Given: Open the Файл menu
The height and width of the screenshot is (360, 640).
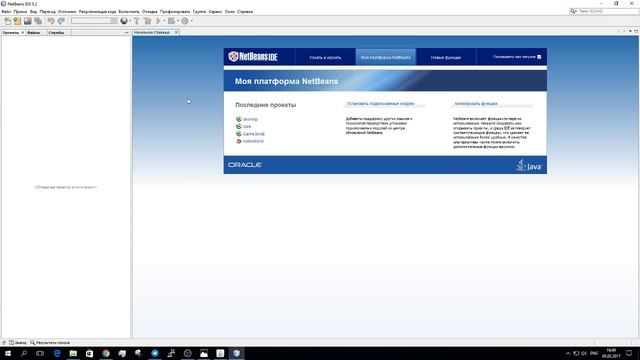Looking at the screenshot, I should point(6,12).
